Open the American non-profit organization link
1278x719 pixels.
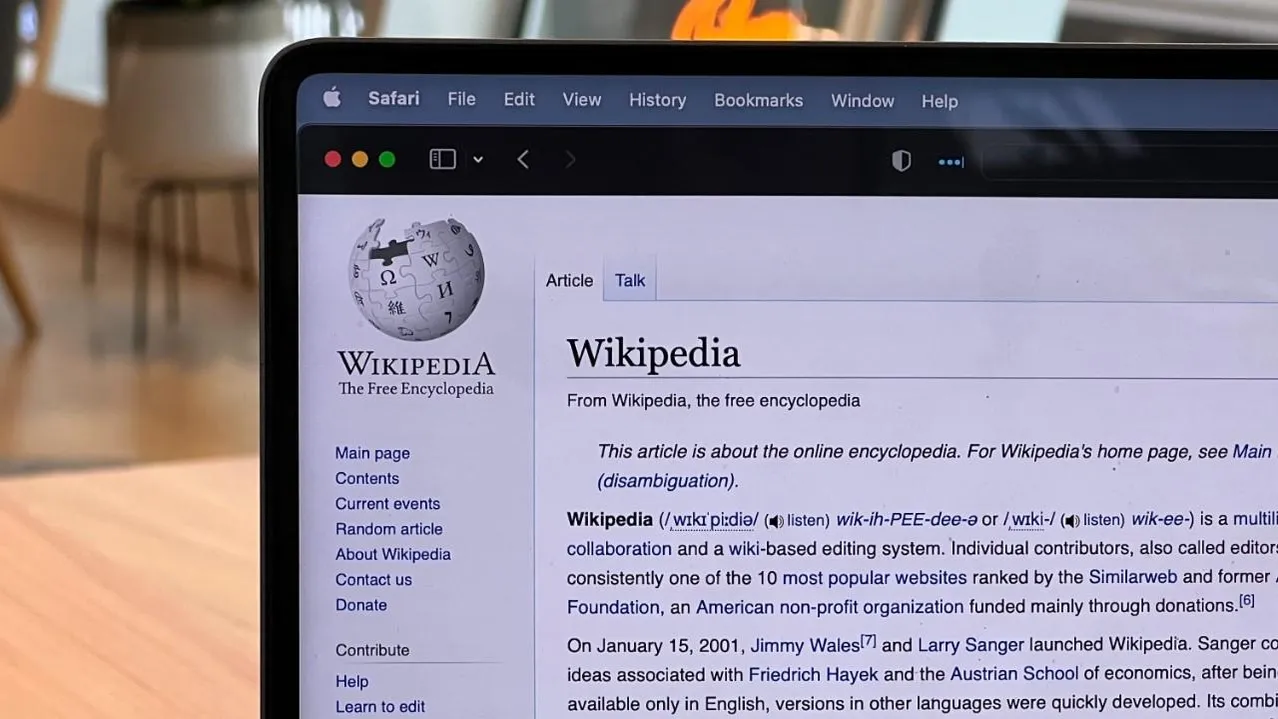830,606
